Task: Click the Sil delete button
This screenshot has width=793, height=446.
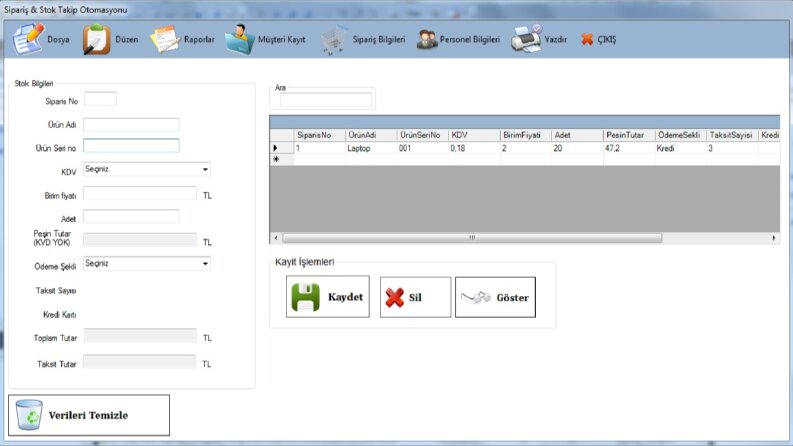Action: 415,297
